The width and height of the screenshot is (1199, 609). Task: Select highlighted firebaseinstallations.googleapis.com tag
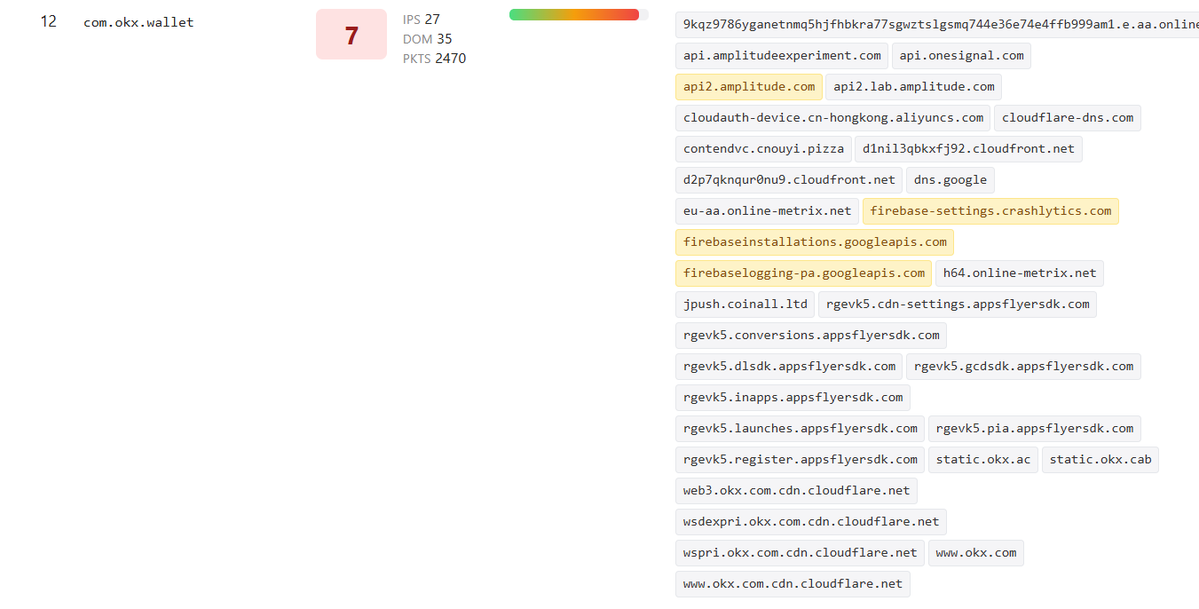[x=814, y=242]
